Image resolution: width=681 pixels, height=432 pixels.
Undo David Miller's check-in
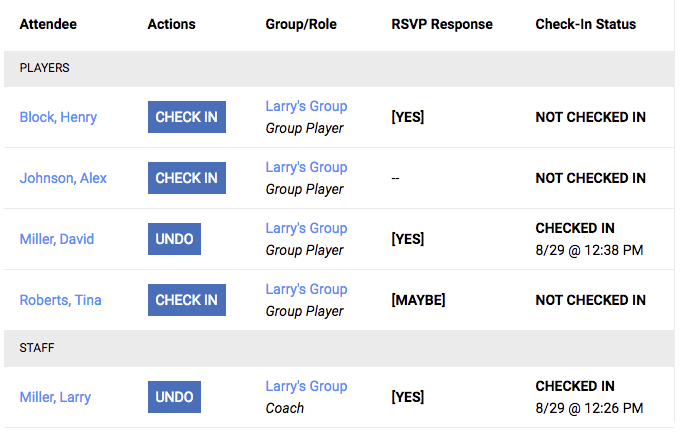pos(174,239)
